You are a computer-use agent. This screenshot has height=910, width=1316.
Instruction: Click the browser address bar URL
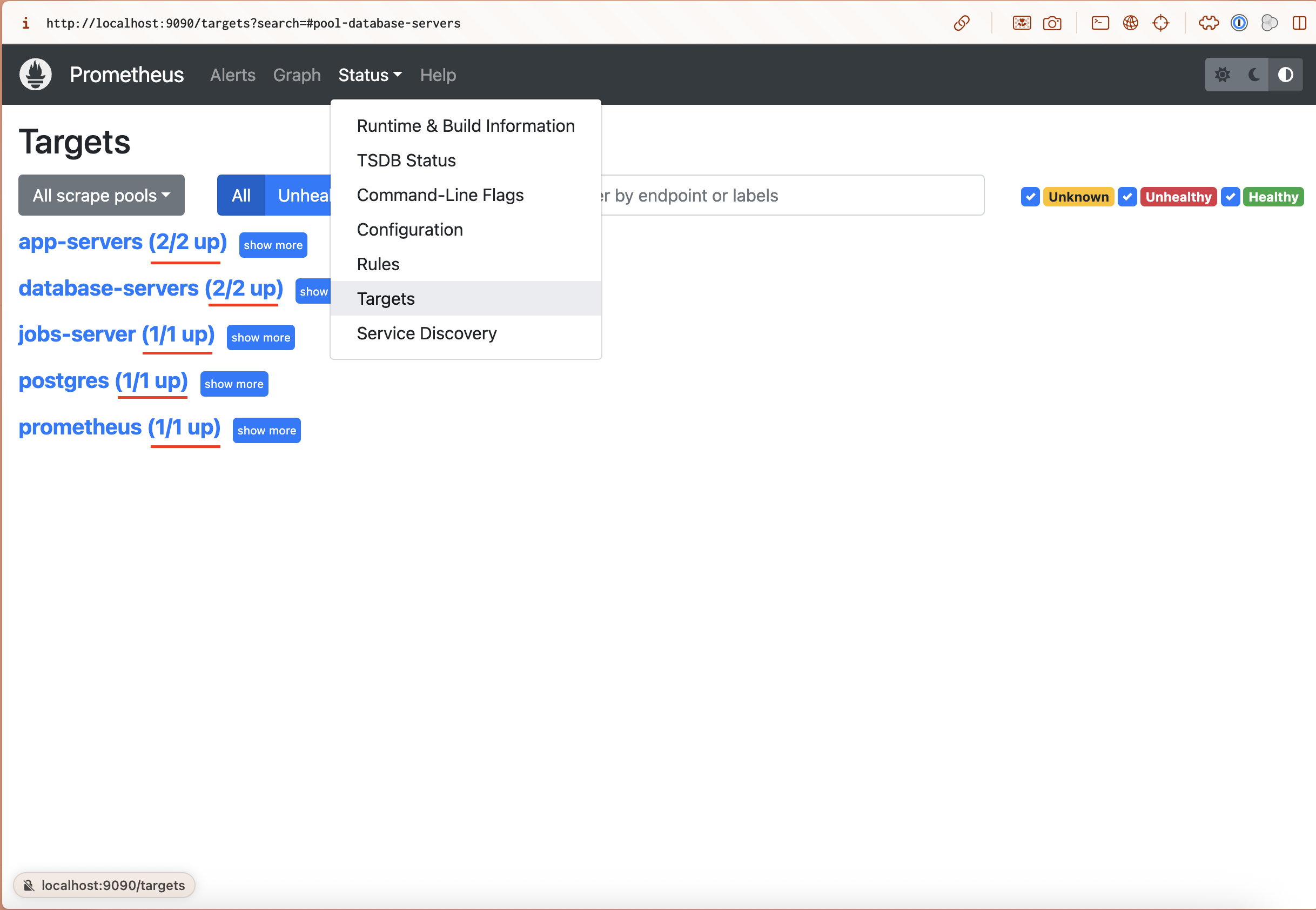(253, 23)
